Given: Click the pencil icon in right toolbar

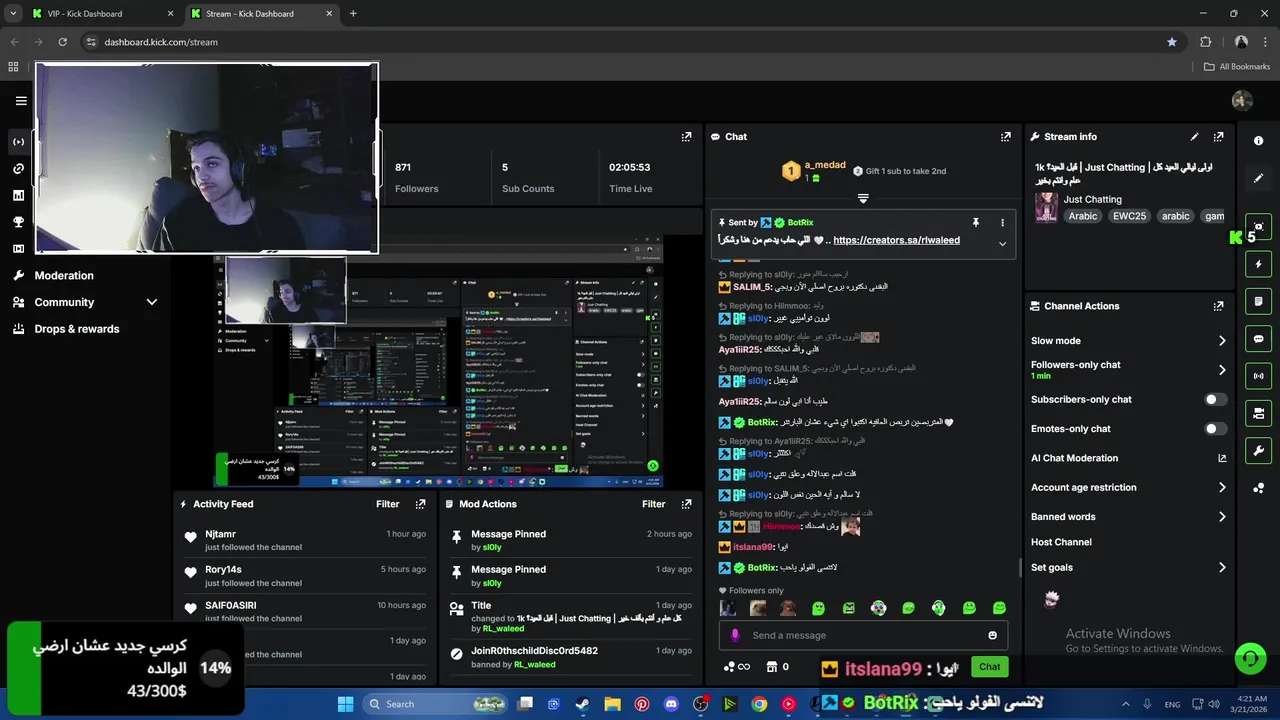Looking at the screenshot, I should (1258, 178).
